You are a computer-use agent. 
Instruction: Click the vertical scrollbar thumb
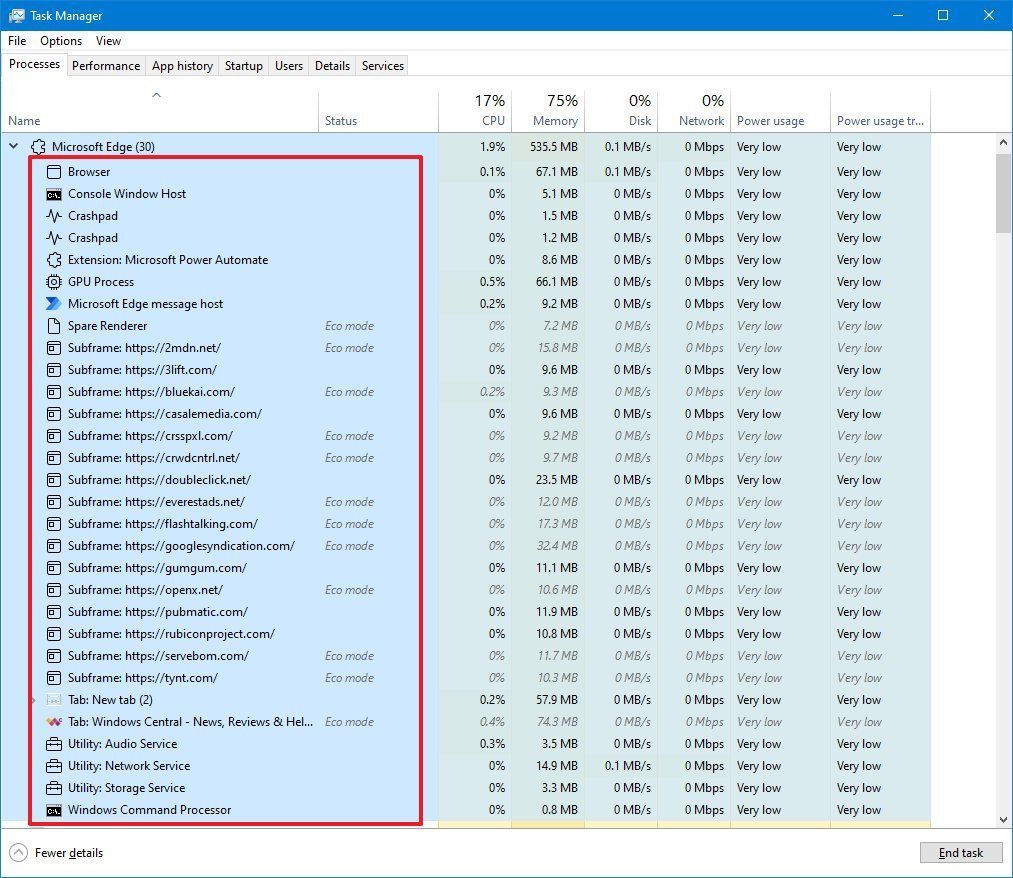coord(1003,190)
